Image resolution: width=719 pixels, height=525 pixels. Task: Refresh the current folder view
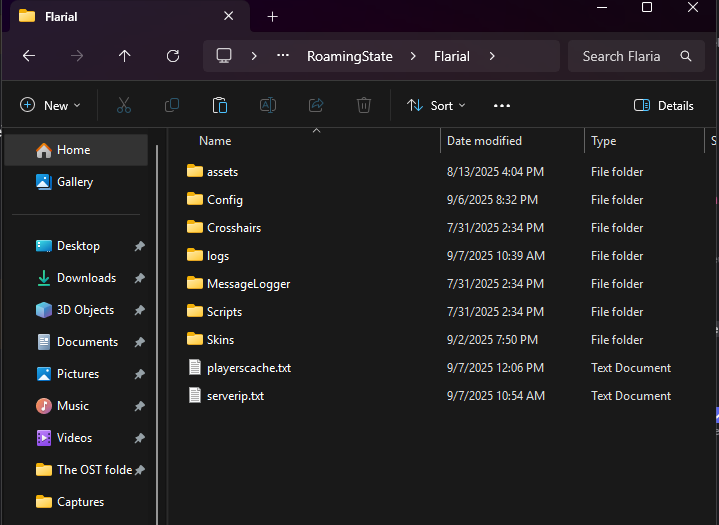[x=173, y=56]
